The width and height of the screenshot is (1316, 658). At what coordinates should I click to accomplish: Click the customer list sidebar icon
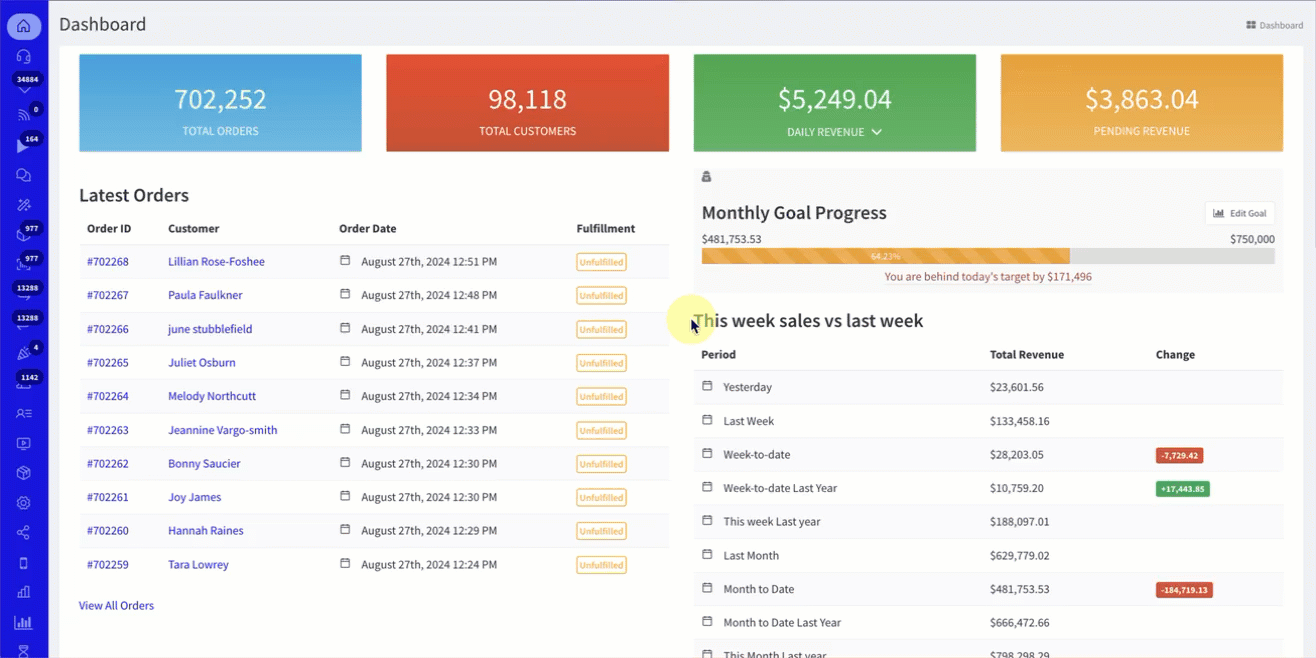[x=23, y=413]
